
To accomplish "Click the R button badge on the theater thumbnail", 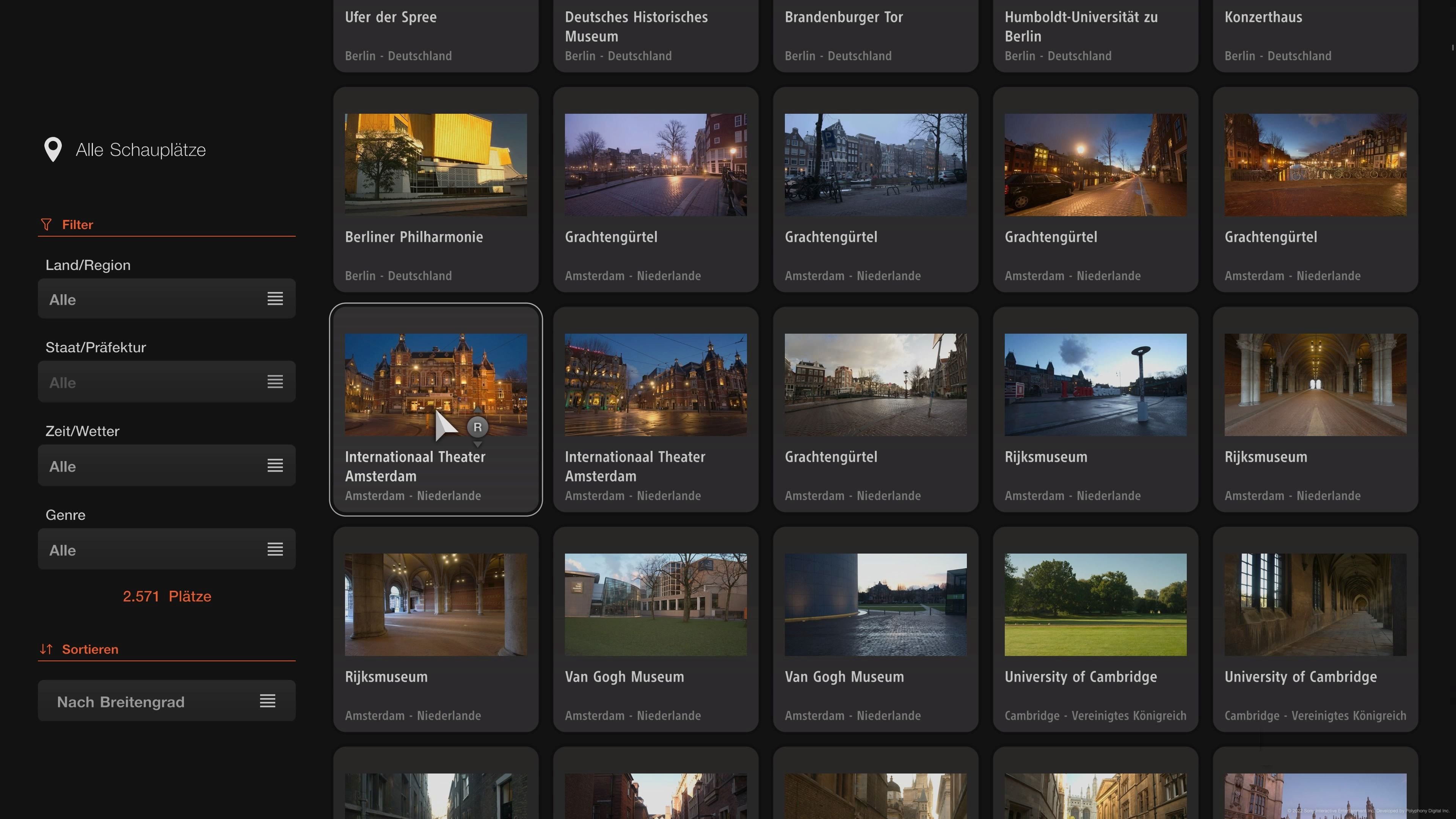I will pos(478,427).
